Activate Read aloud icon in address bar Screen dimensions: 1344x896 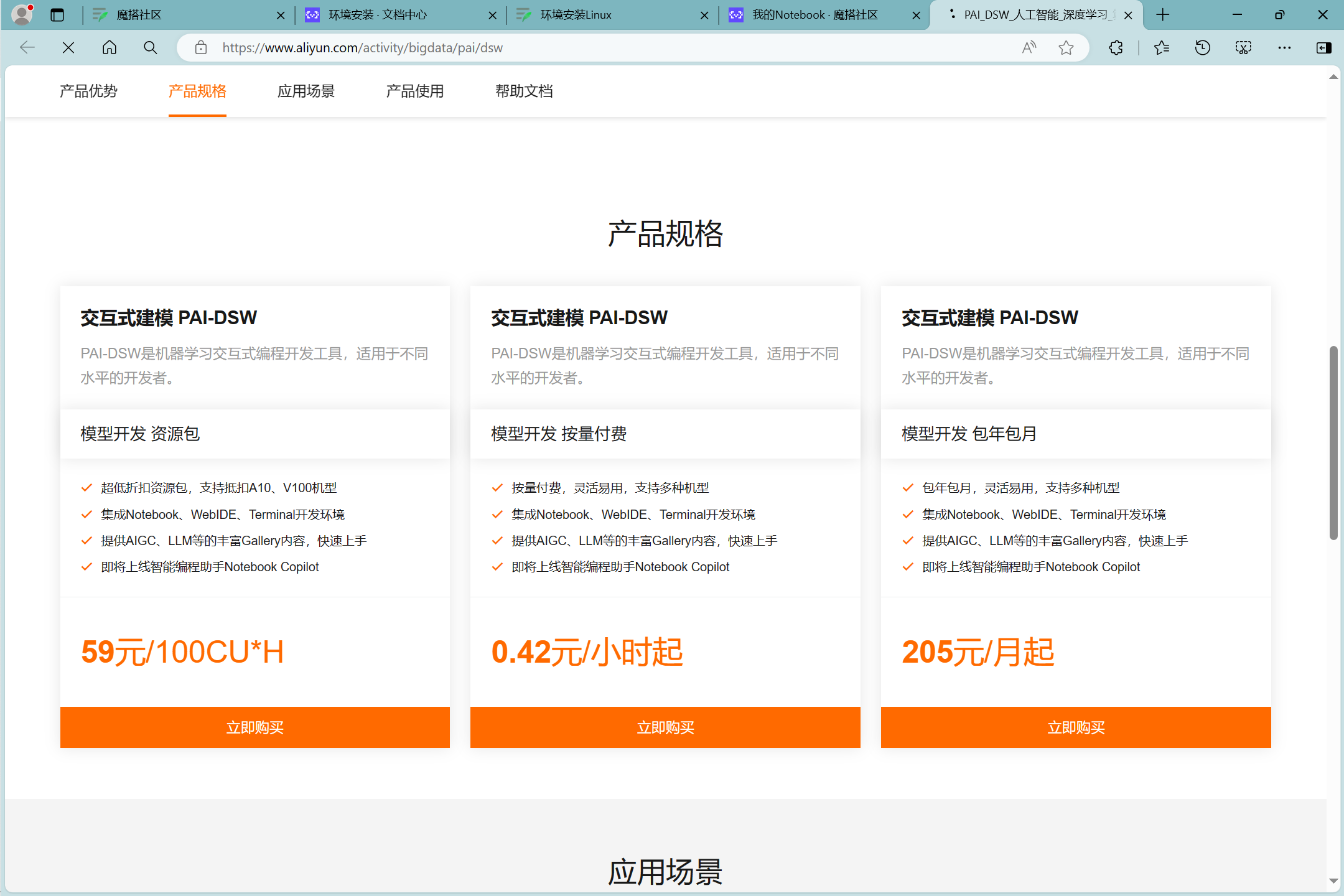[x=1029, y=48]
